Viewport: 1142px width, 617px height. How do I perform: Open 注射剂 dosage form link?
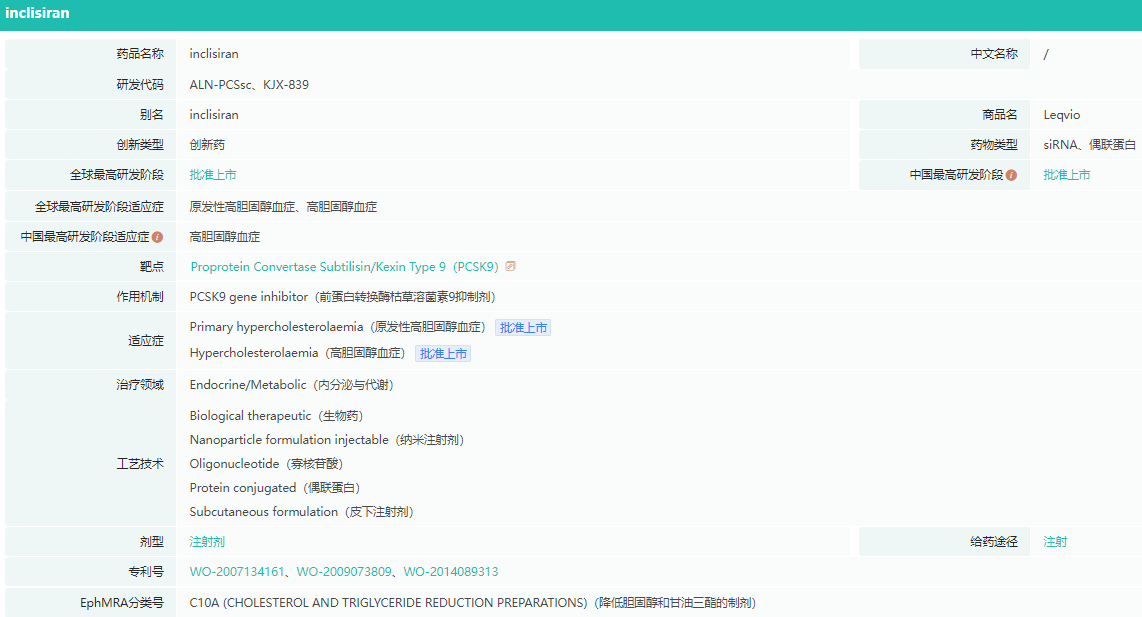pos(207,542)
